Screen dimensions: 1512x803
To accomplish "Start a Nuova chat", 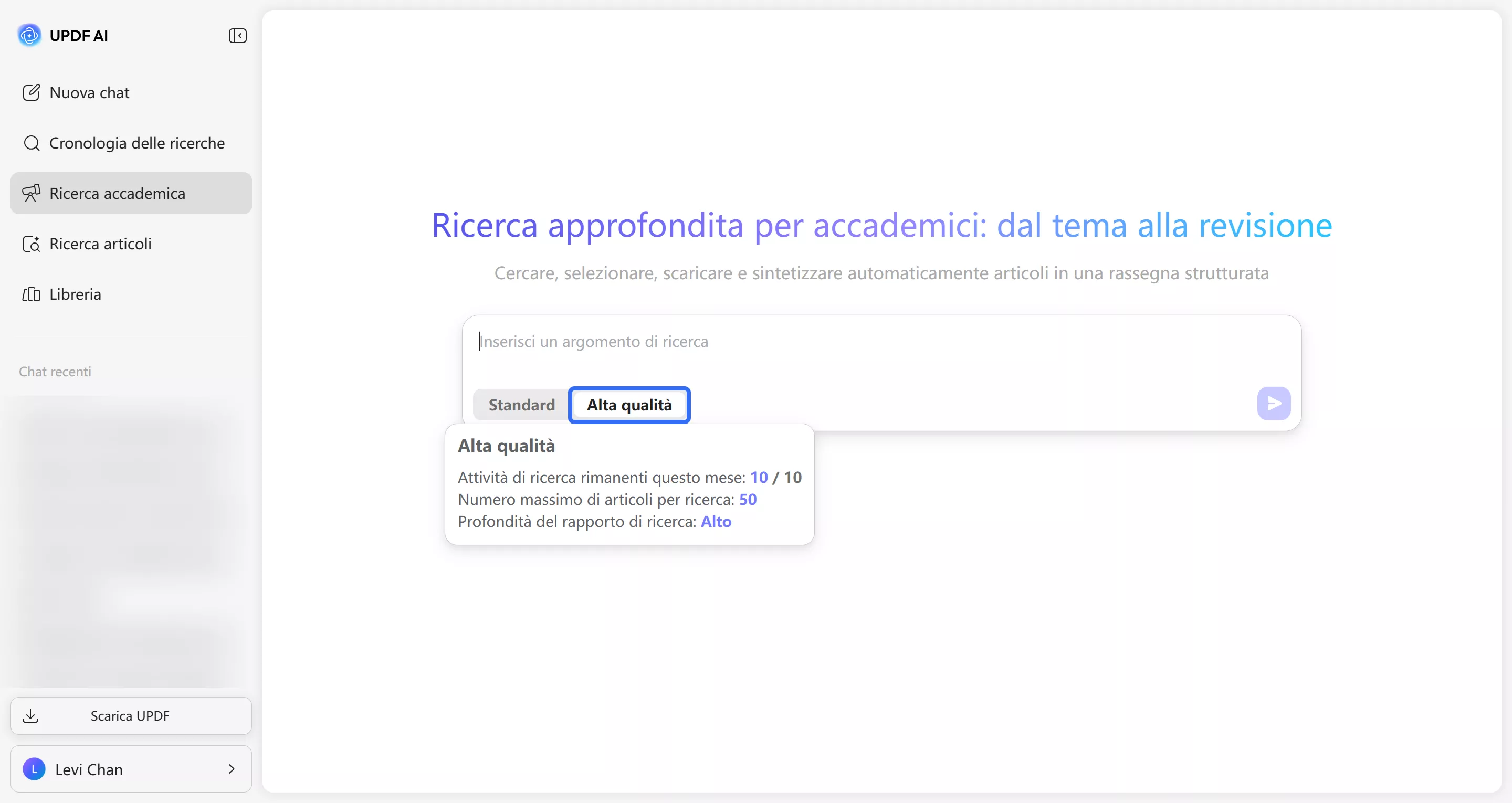I will pos(89,93).
